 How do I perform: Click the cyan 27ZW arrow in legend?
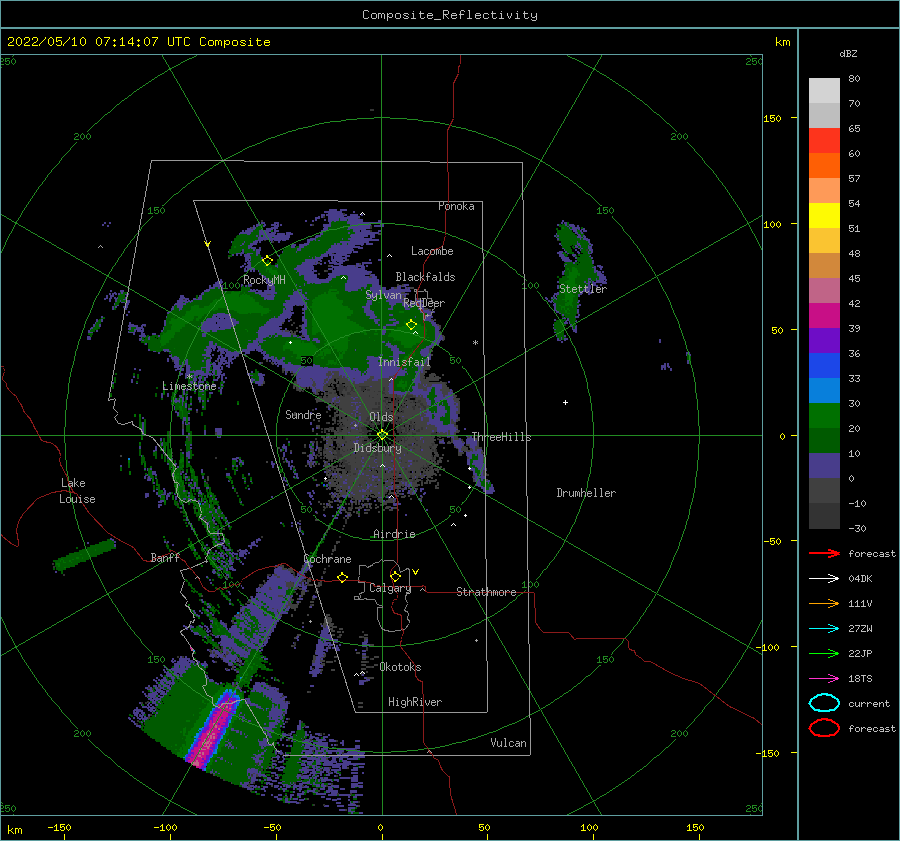pos(824,629)
